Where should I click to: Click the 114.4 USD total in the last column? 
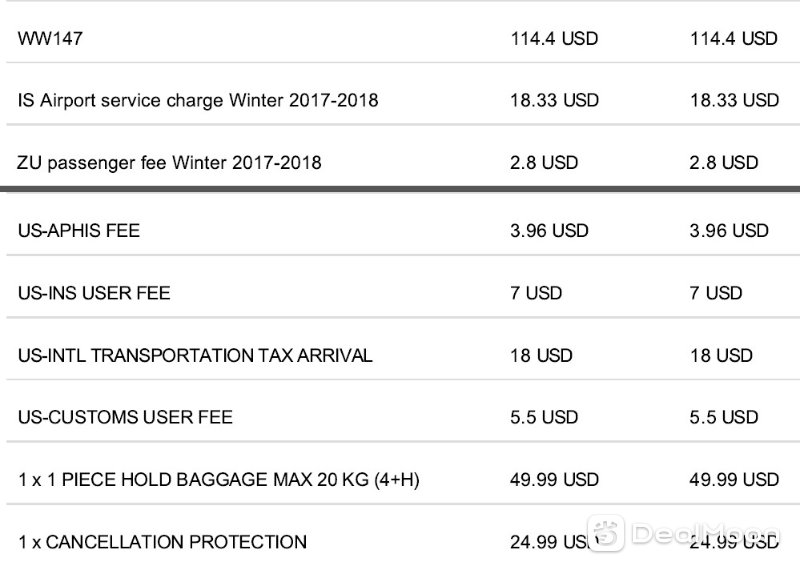coord(734,39)
